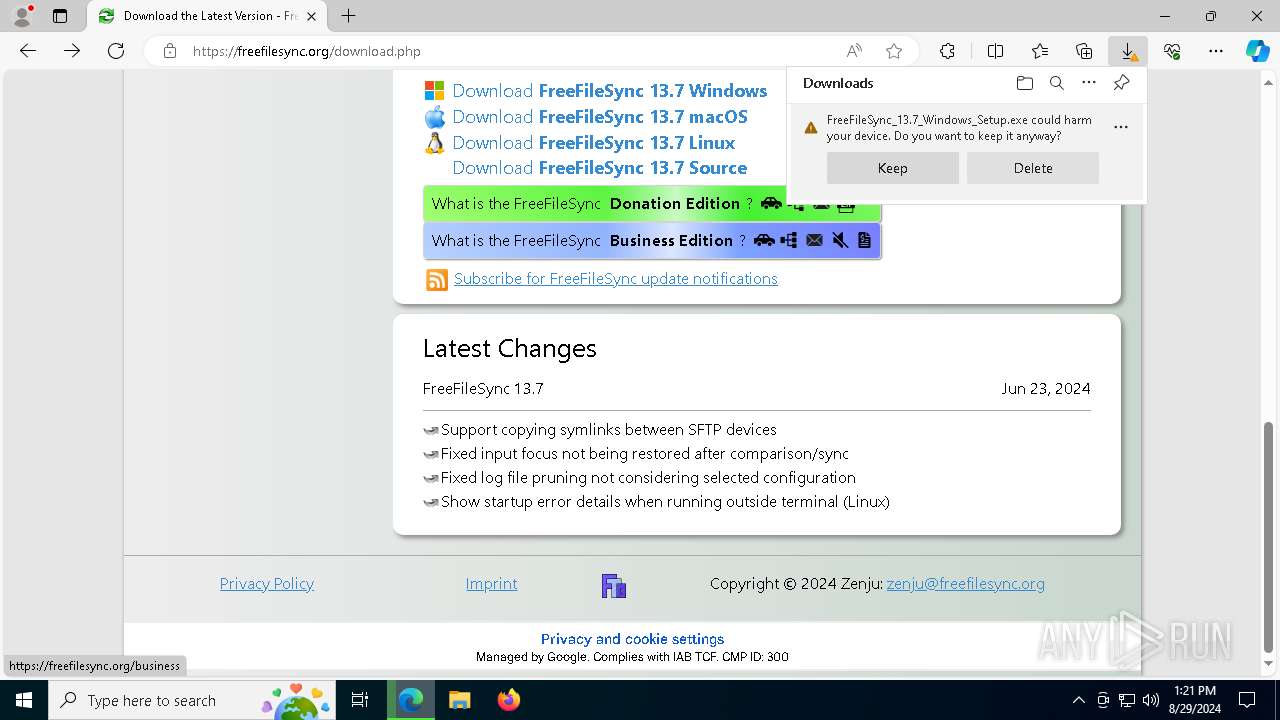
Task: Open the Business Edition info banner
Action: click(652, 240)
